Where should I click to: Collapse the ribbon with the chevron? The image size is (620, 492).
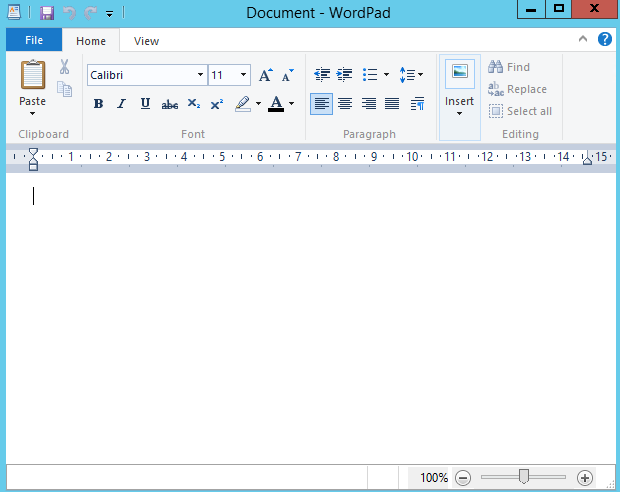[x=583, y=39]
